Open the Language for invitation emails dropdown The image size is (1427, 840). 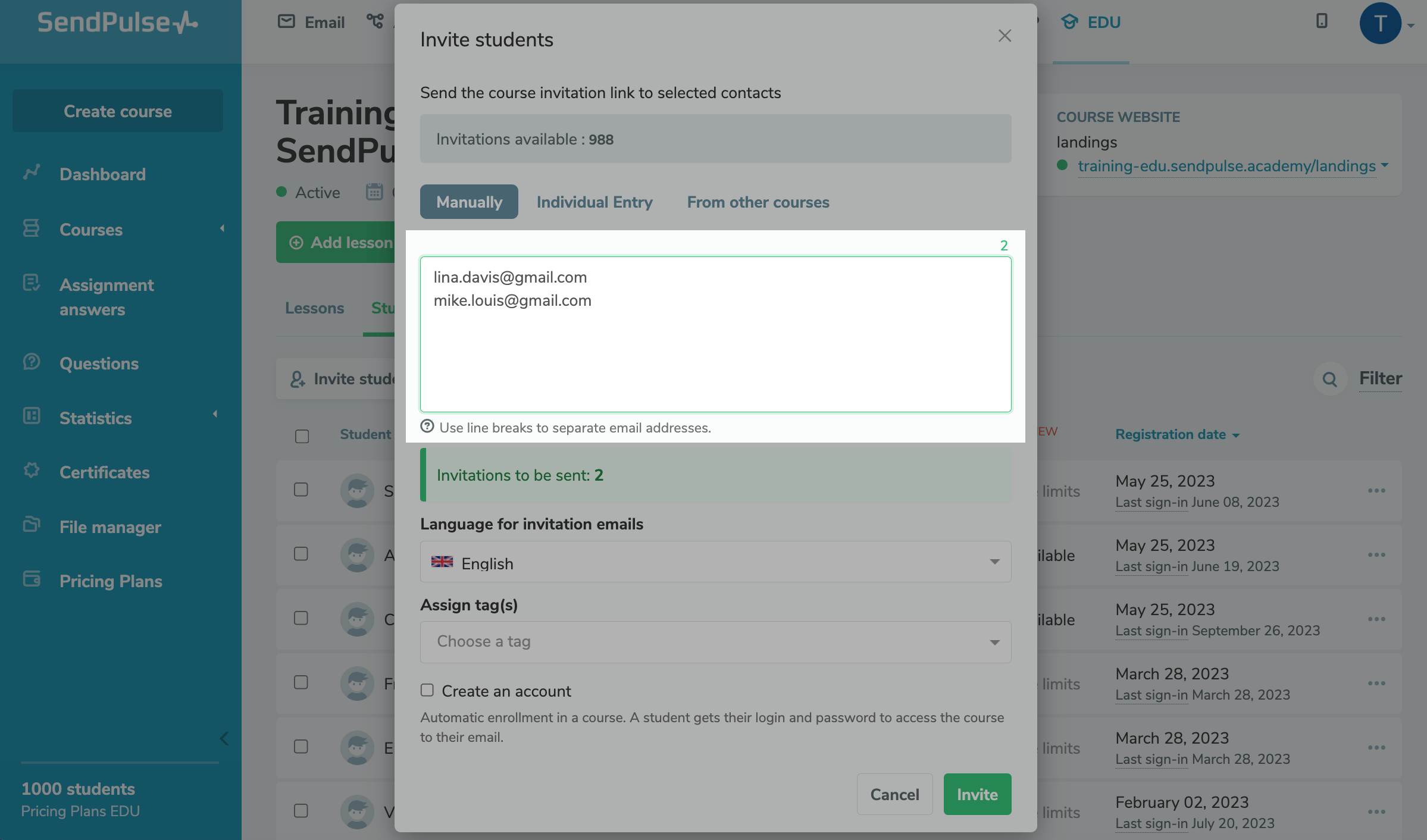[x=715, y=562]
